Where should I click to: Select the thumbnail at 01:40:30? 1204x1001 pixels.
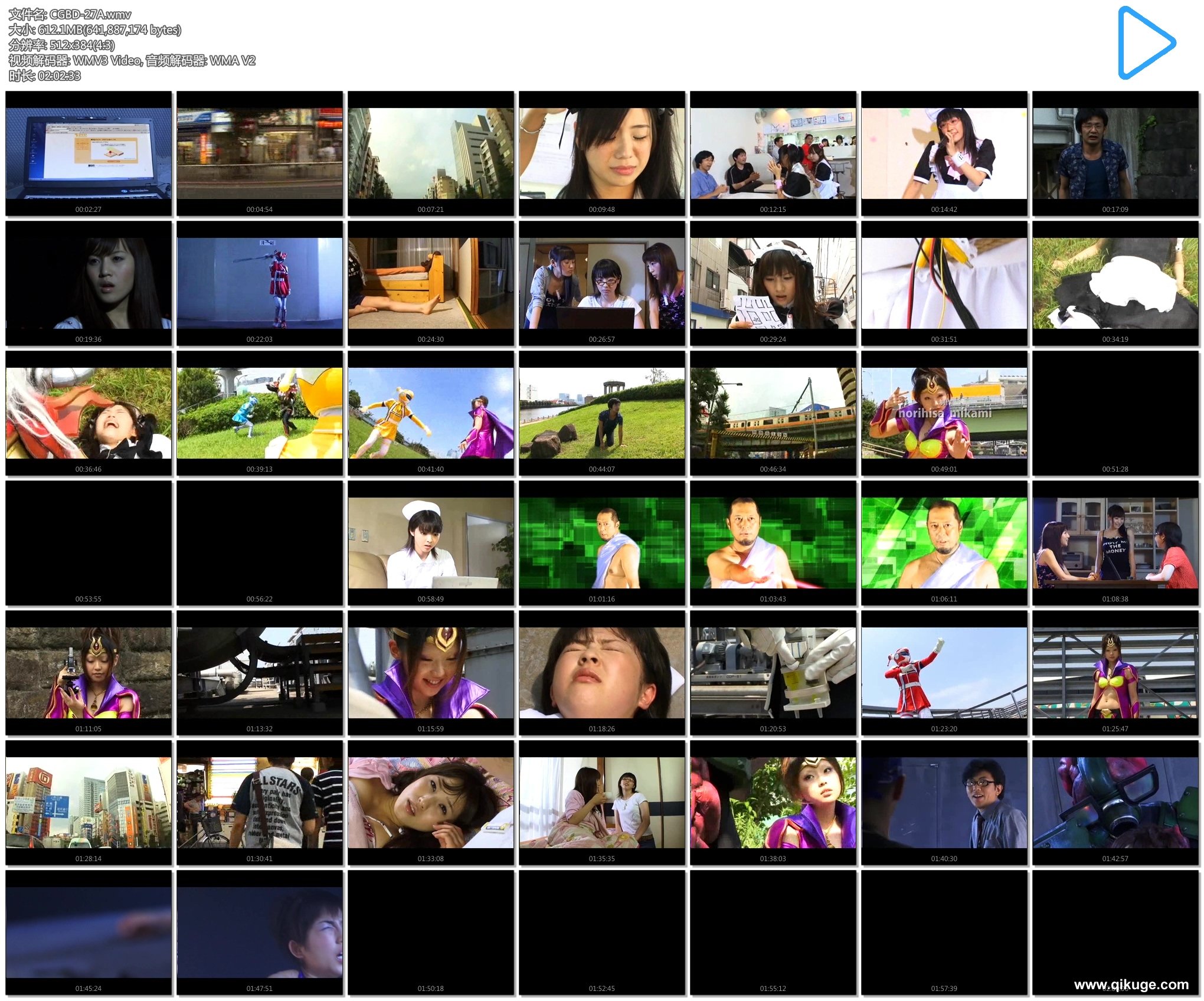coord(944,803)
